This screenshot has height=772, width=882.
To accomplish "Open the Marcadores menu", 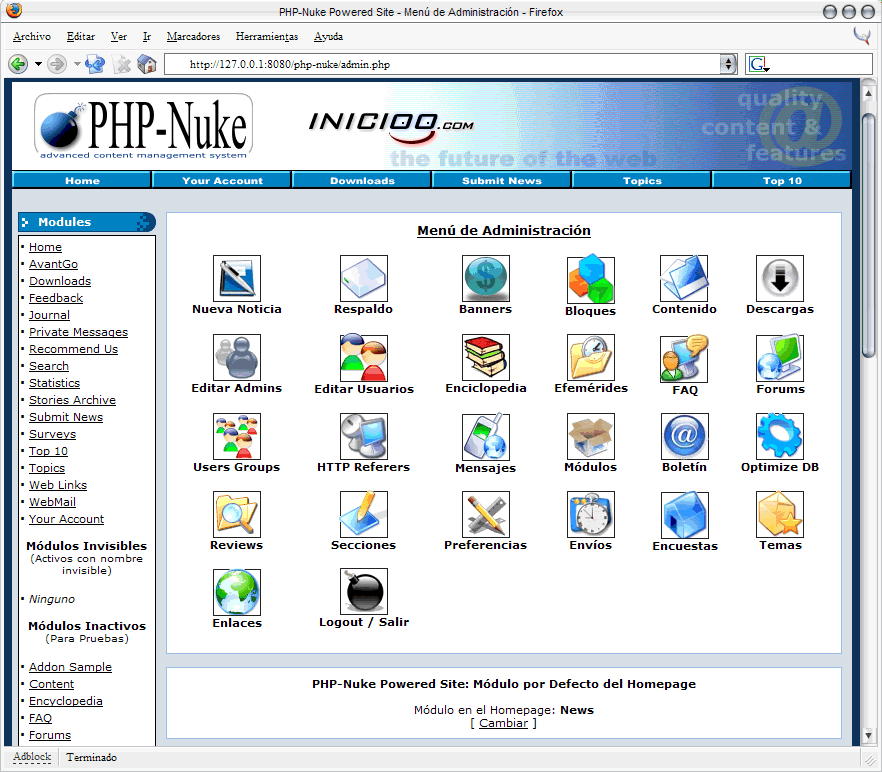I will coord(194,37).
